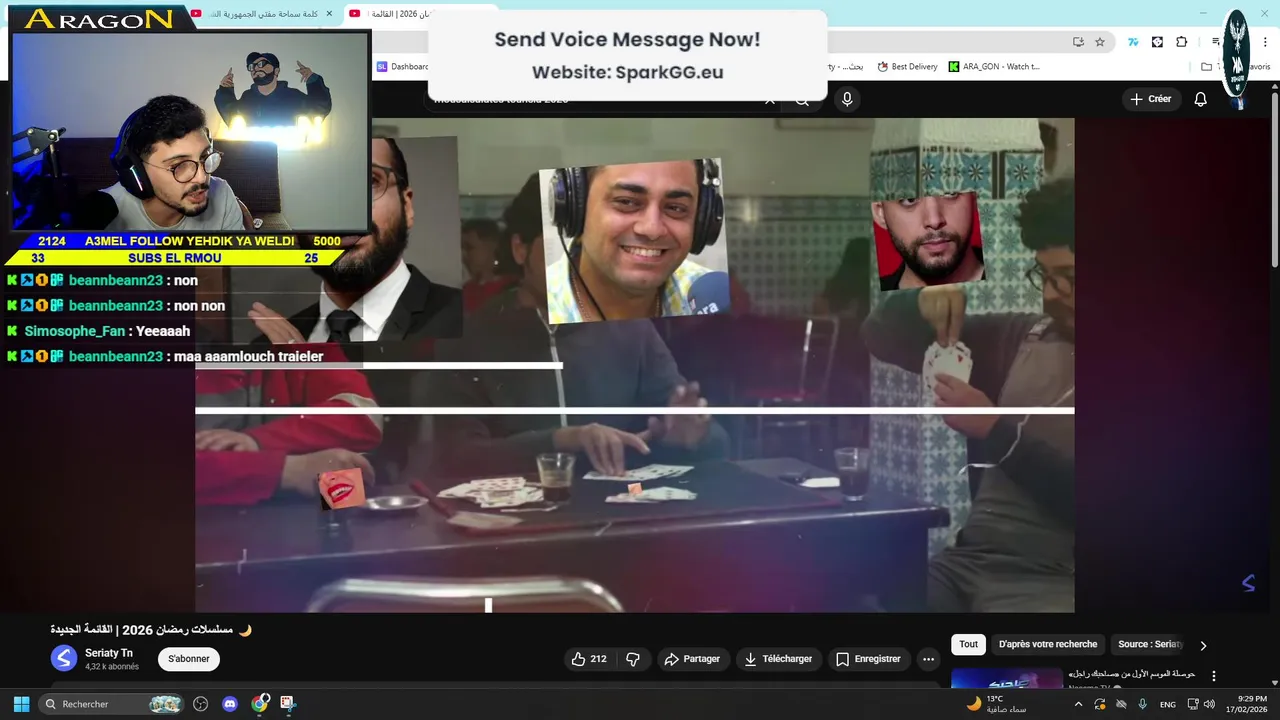Open options menu for first suggested video

[x=1214, y=676]
